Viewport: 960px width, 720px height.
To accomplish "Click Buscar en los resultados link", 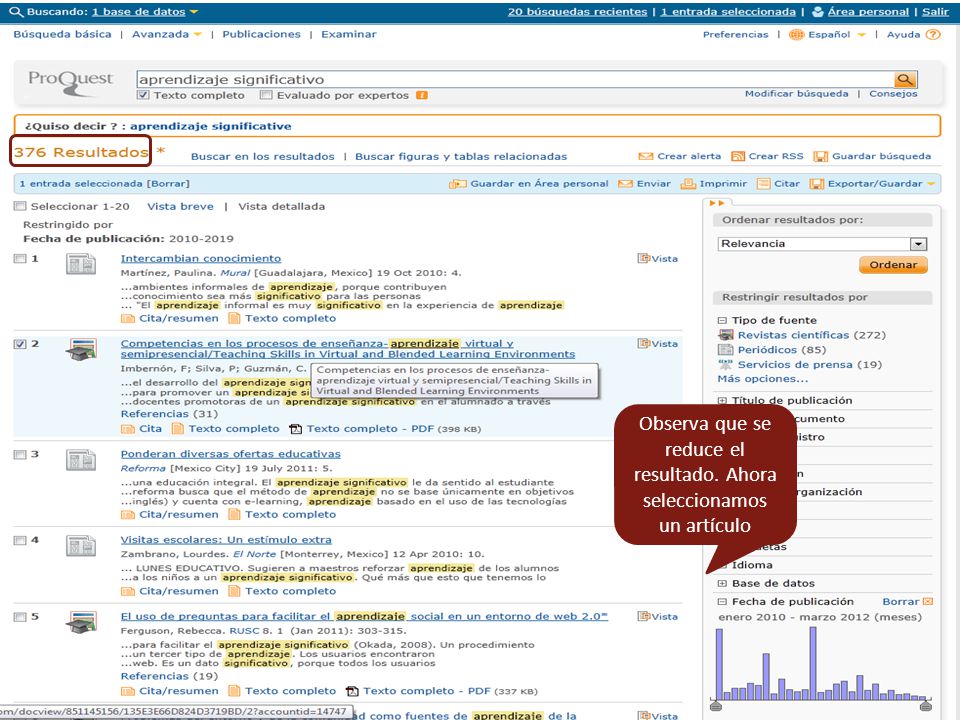I will pos(263,156).
